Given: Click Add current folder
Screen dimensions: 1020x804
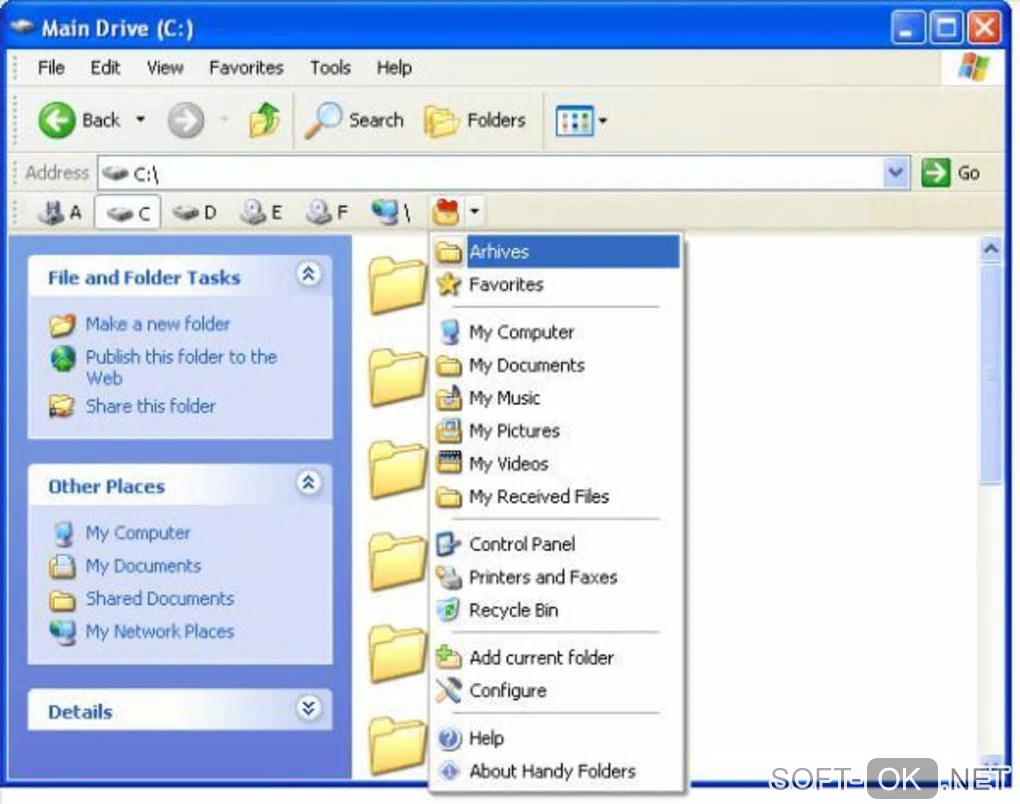Looking at the screenshot, I should click(557, 658).
